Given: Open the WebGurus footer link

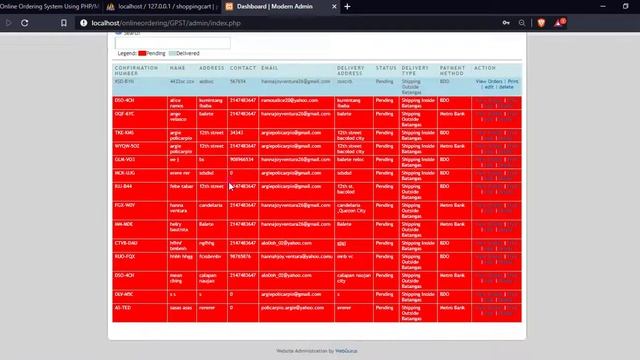Looking at the screenshot, I should click(346, 351).
